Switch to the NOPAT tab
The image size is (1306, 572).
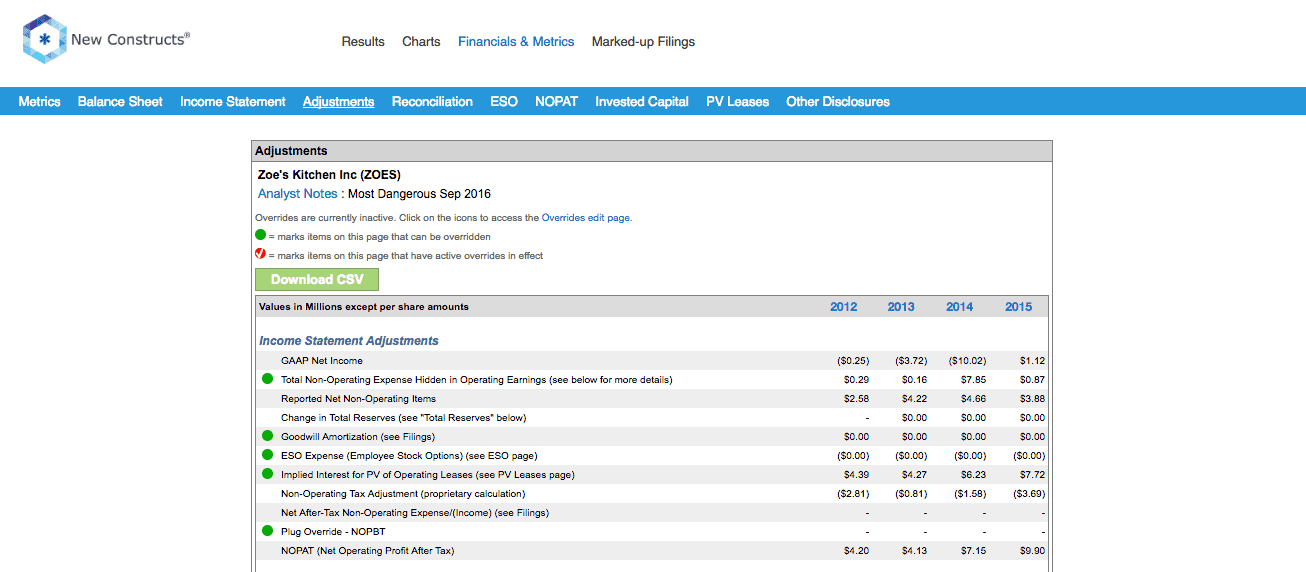(556, 101)
